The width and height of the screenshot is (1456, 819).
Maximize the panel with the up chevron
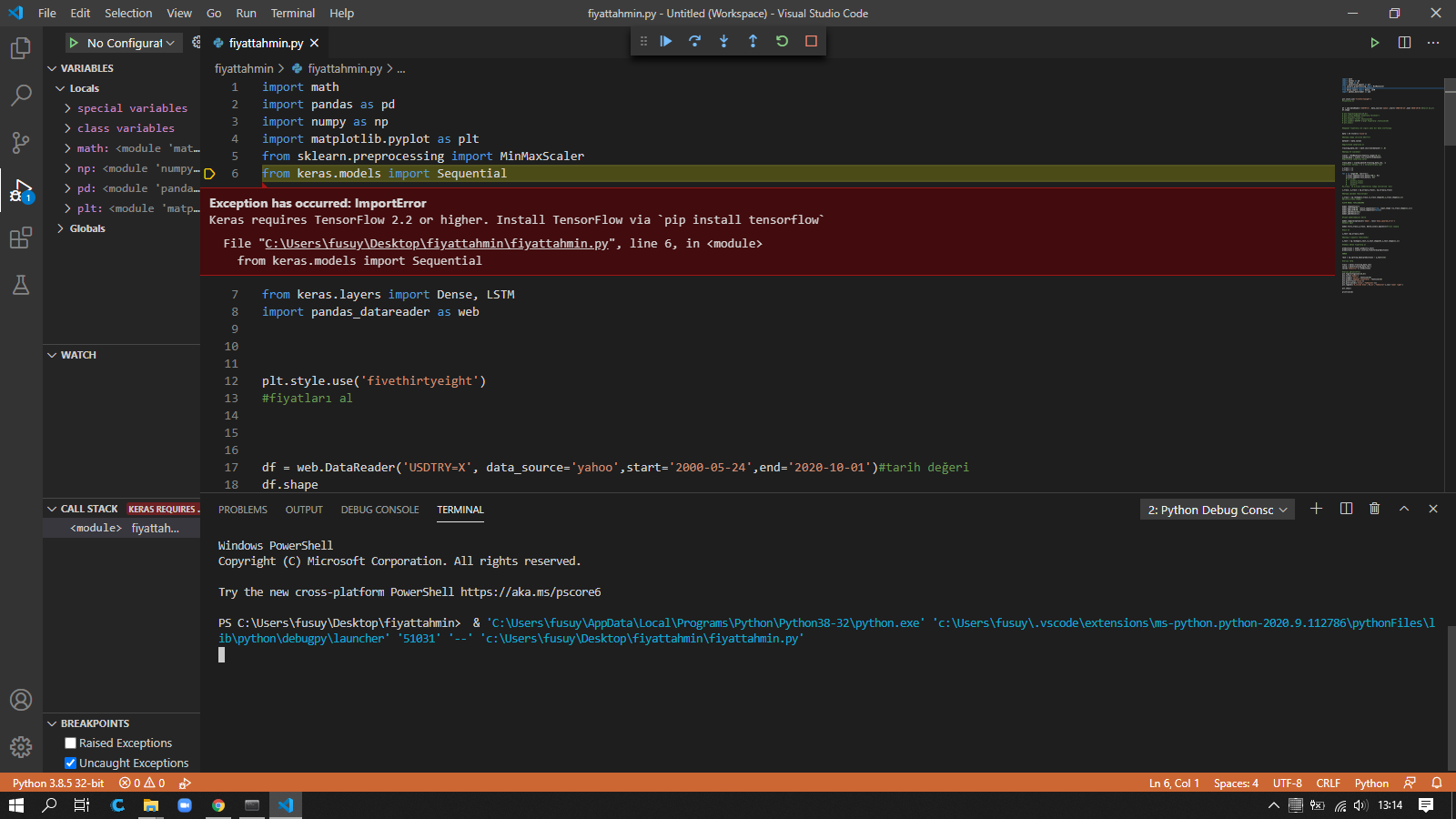1404,509
